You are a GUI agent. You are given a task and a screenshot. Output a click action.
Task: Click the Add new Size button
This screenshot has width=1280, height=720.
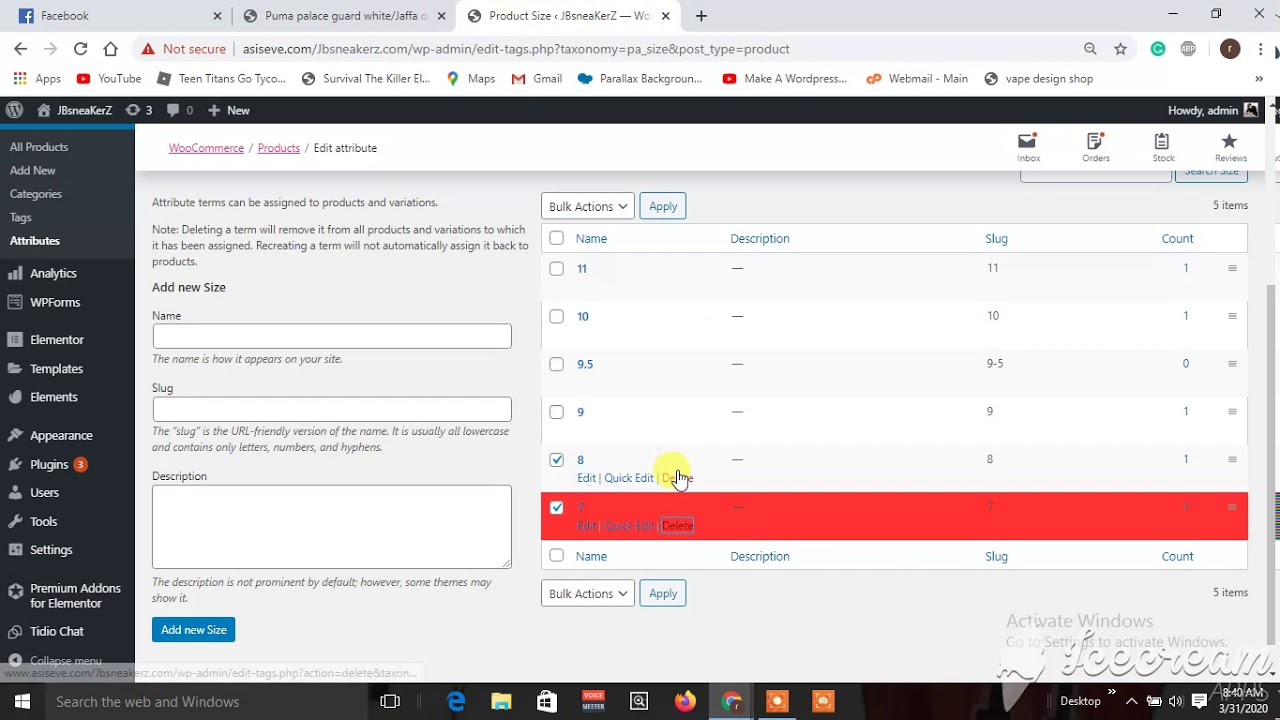pyautogui.click(x=194, y=630)
